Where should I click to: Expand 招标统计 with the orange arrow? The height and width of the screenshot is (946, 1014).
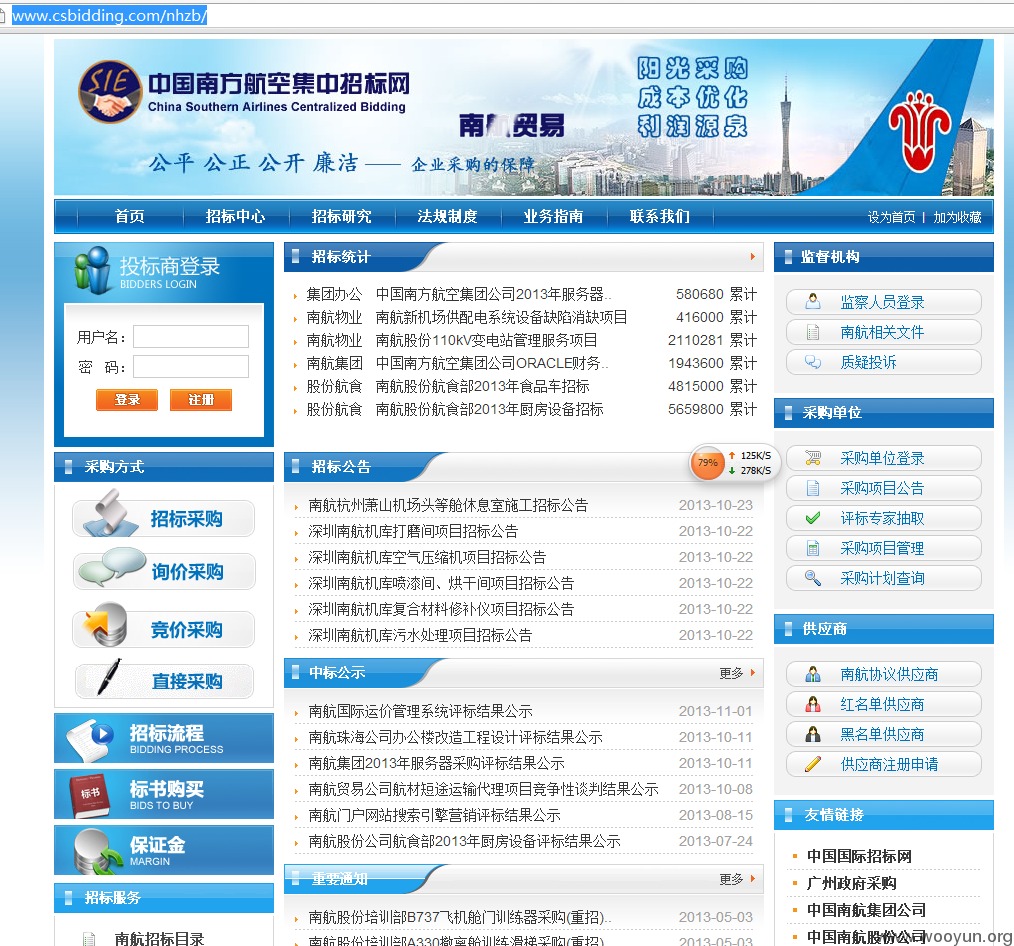(x=753, y=257)
